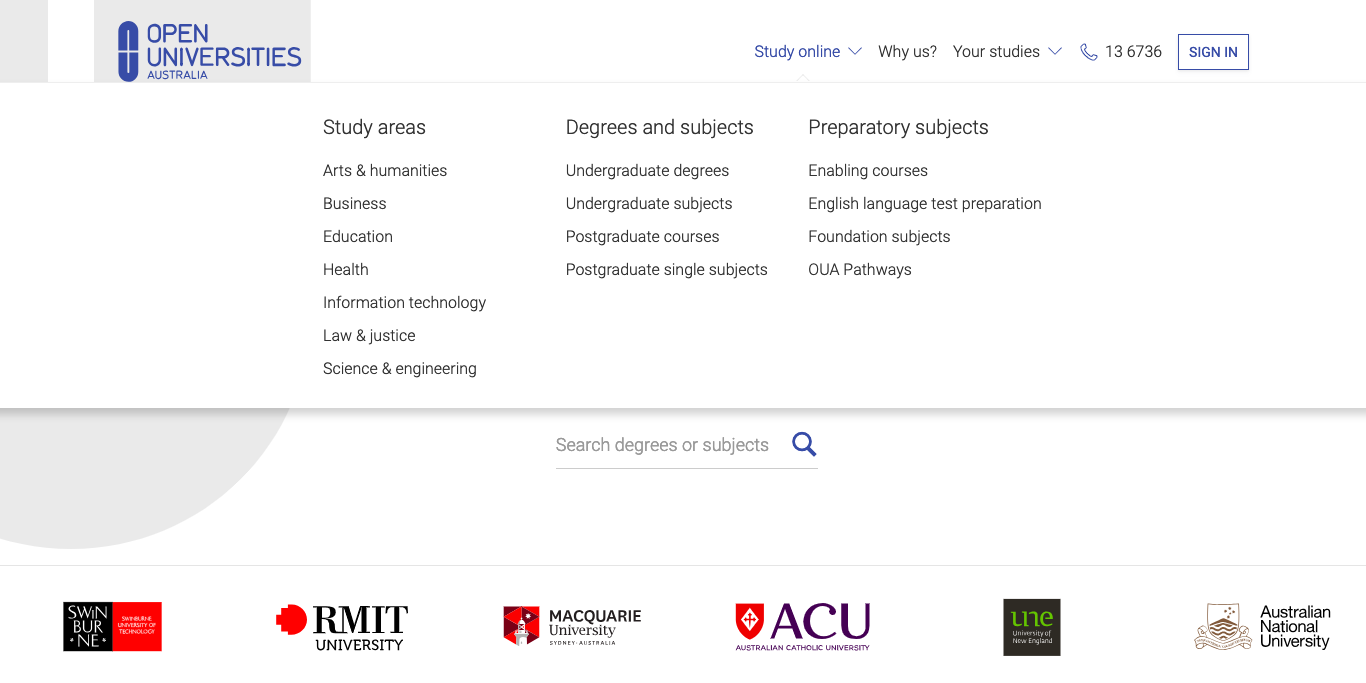The height and width of the screenshot is (683, 1366).
Task: Expand the Your studies dropdown chevron
Action: click(1055, 52)
